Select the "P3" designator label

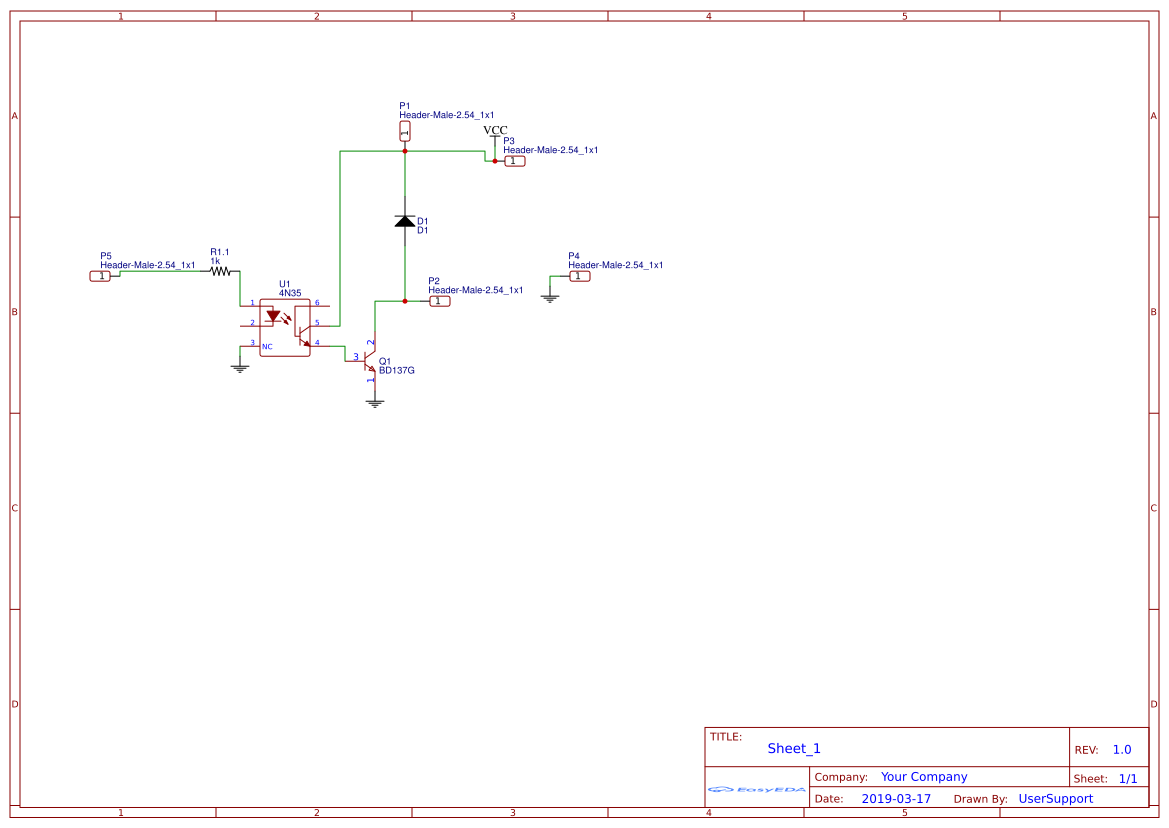[509, 141]
